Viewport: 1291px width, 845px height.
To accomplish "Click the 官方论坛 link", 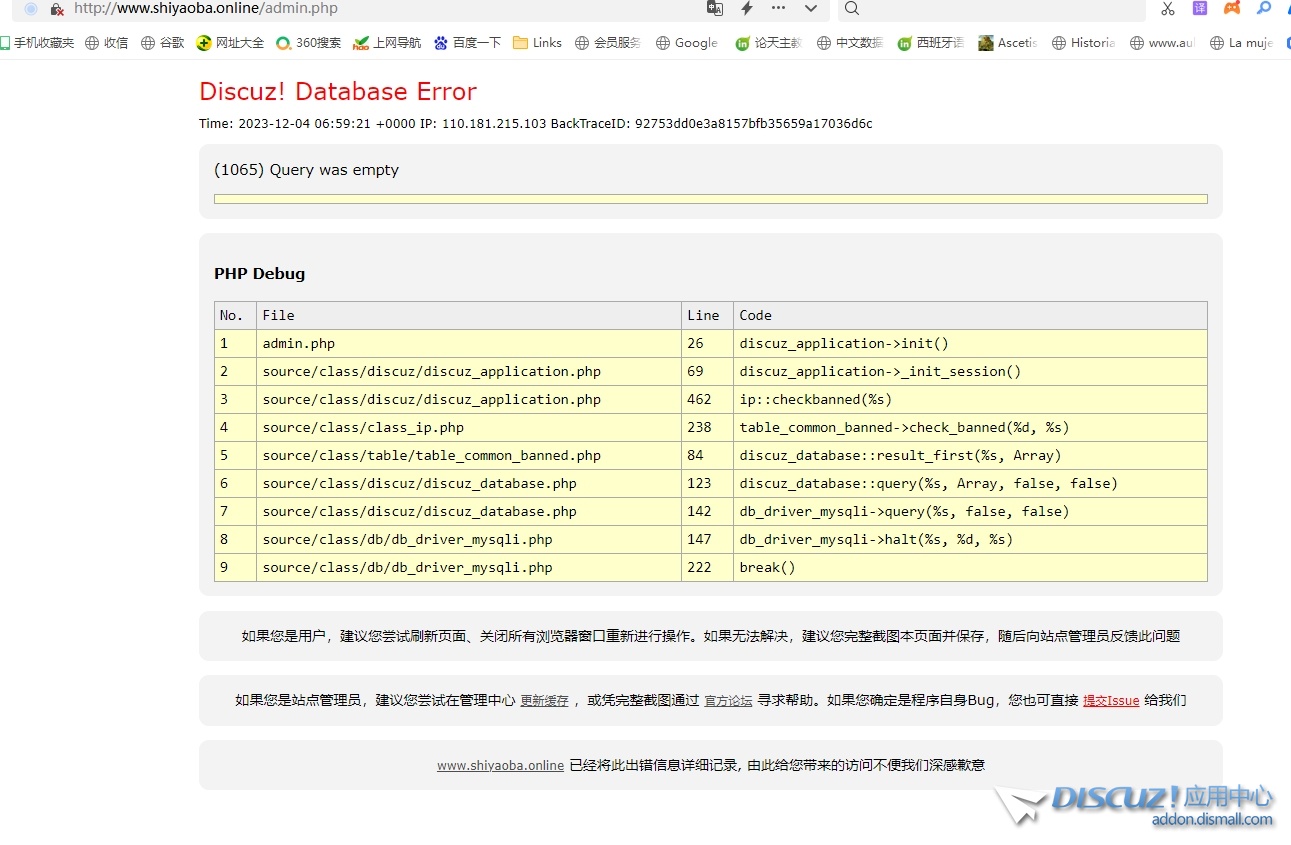I will click(728, 701).
